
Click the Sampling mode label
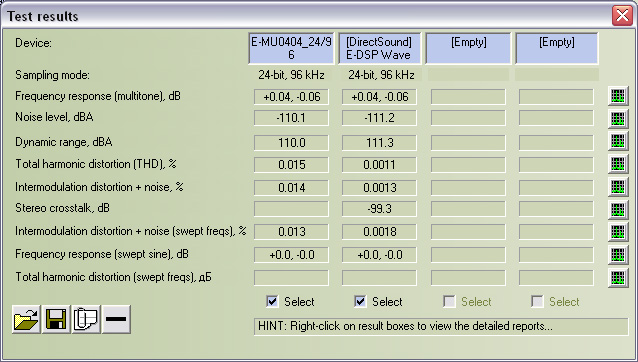click(52, 75)
